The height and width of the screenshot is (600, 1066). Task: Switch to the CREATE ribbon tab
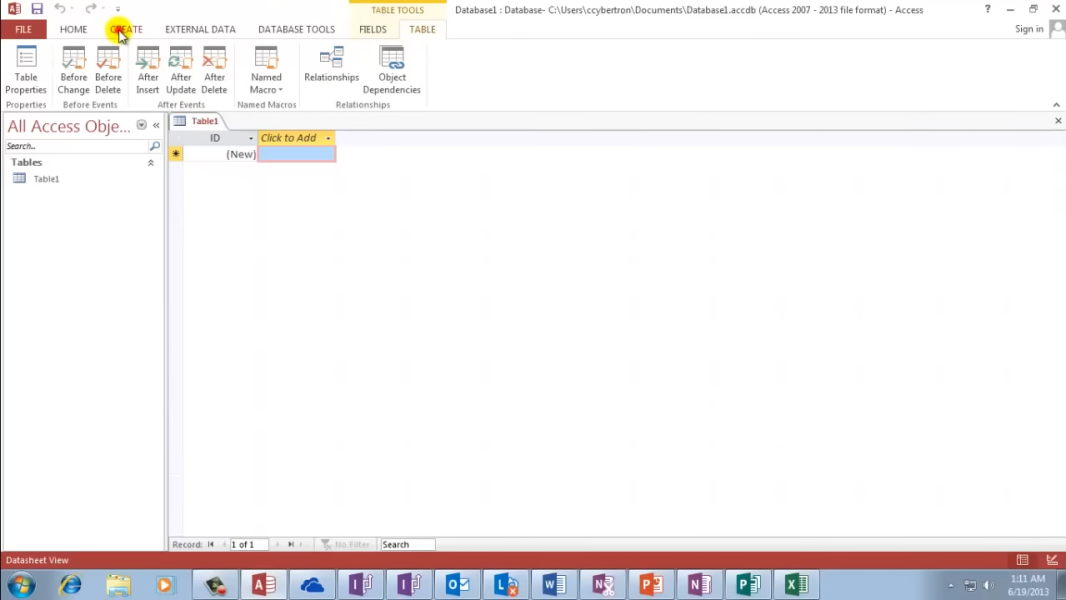(126, 29)
